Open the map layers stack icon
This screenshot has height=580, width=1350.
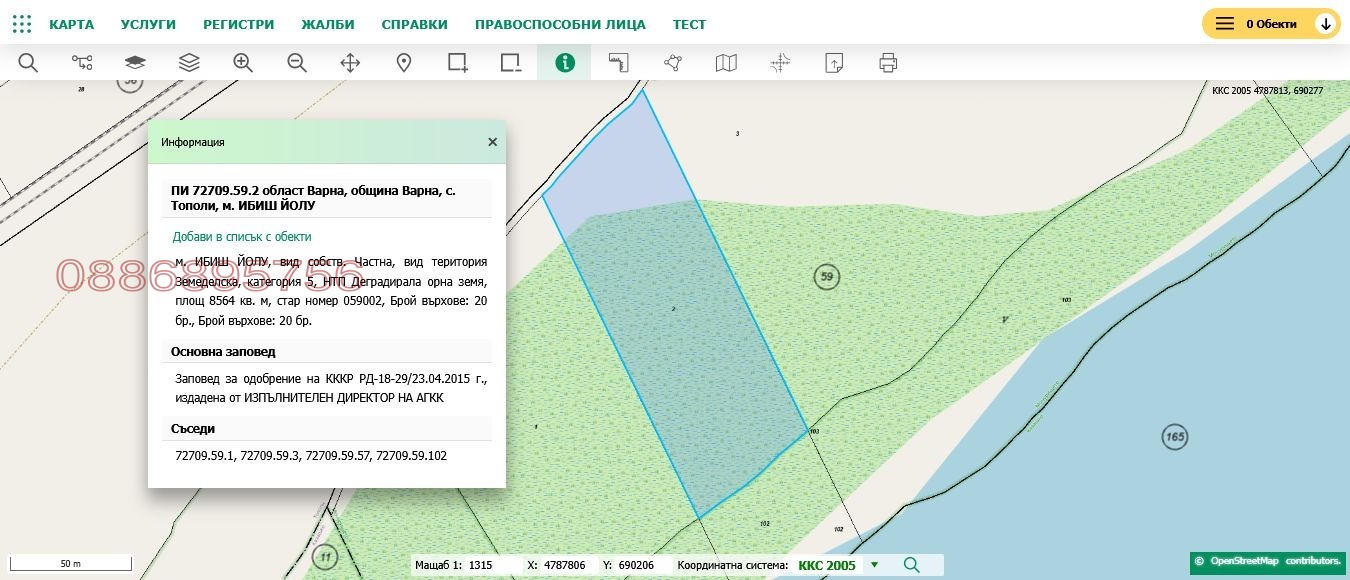point(189,63)
